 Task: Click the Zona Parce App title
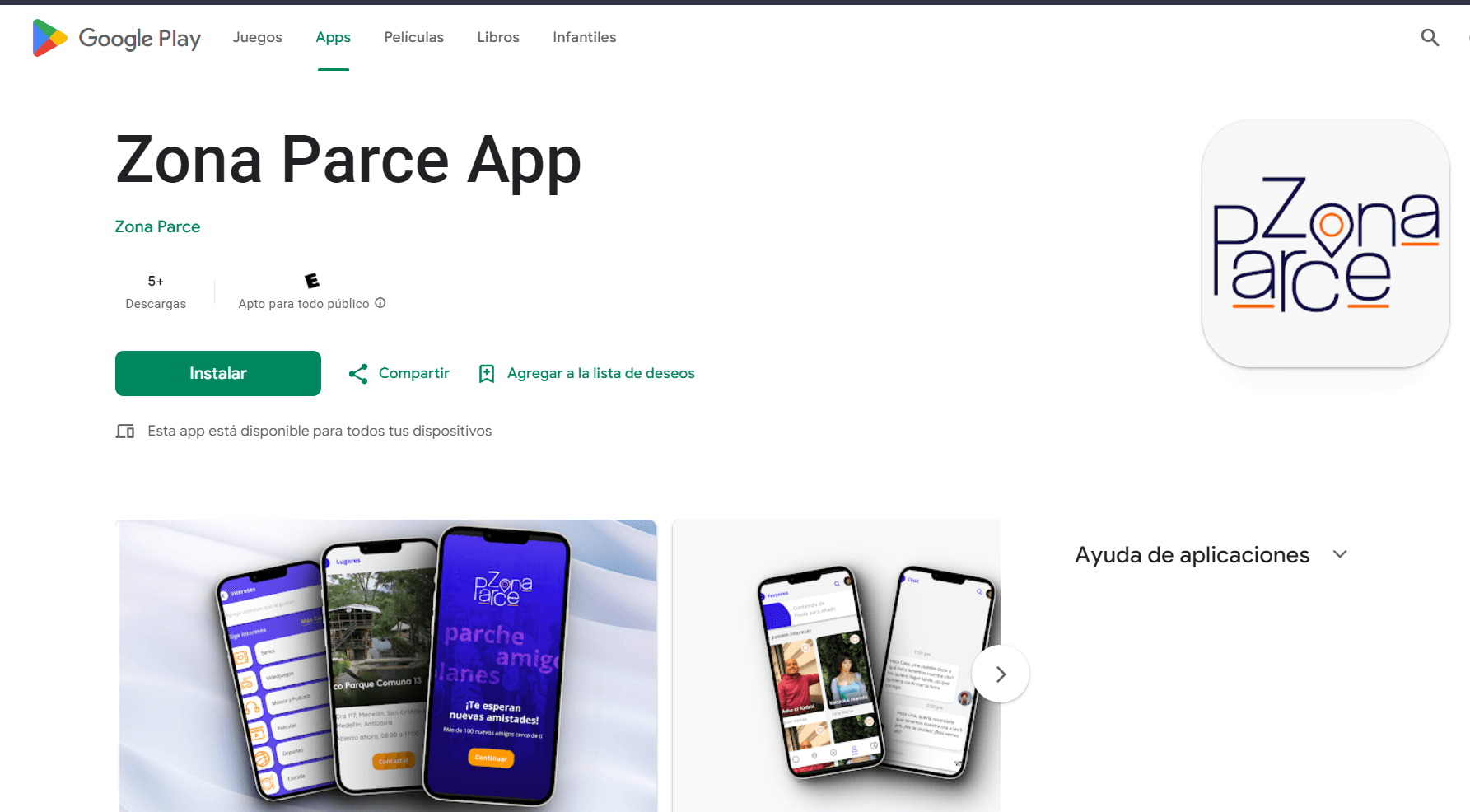(x=348, y=161)
